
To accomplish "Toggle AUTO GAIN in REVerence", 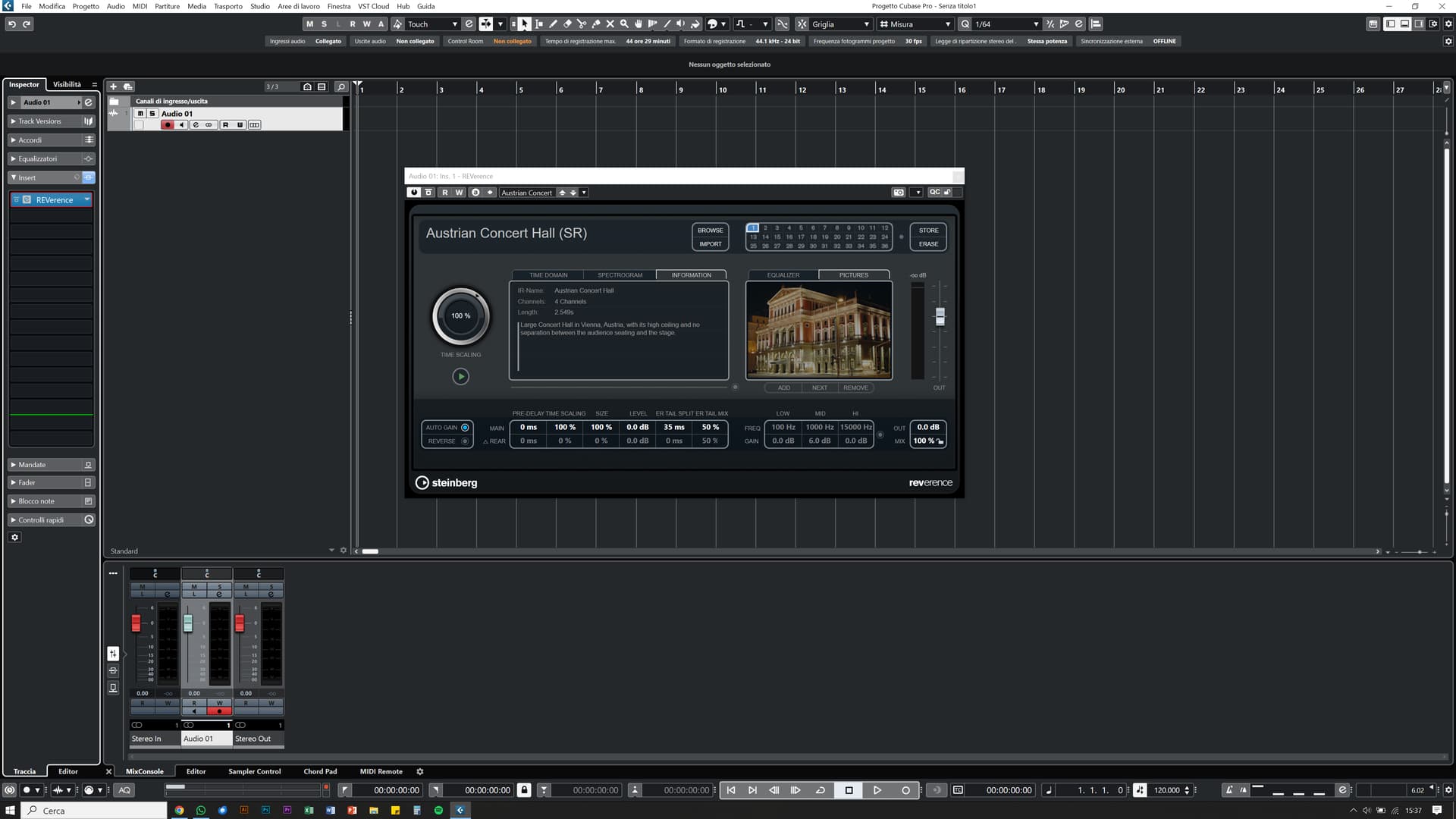I will click(x=465, y=428).
